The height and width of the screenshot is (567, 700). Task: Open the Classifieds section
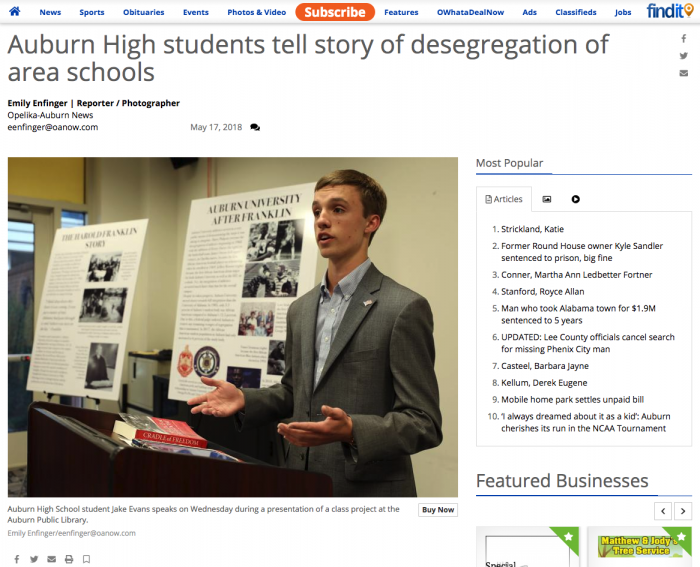point(575,12)
